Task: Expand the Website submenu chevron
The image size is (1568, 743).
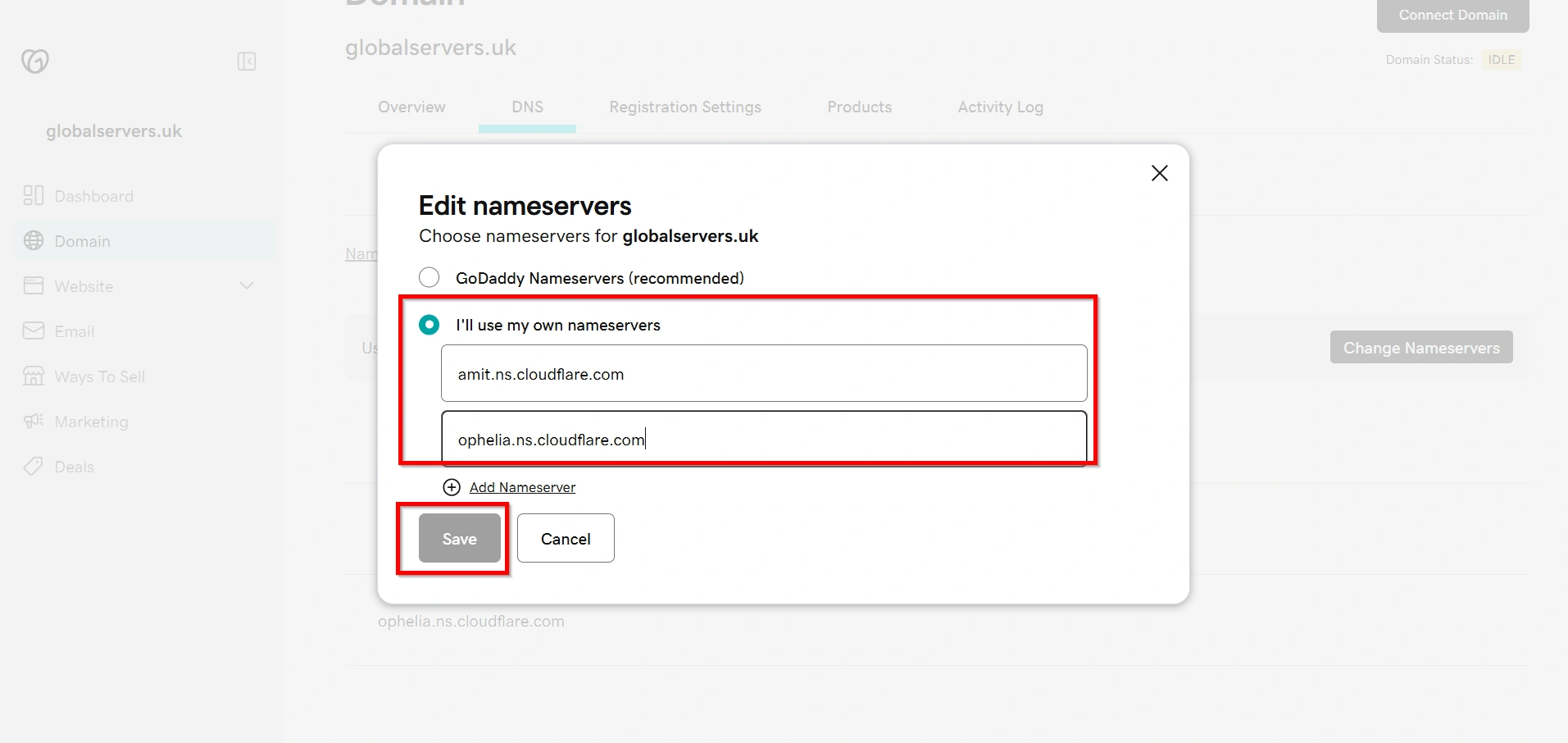Action: [247, 285]
